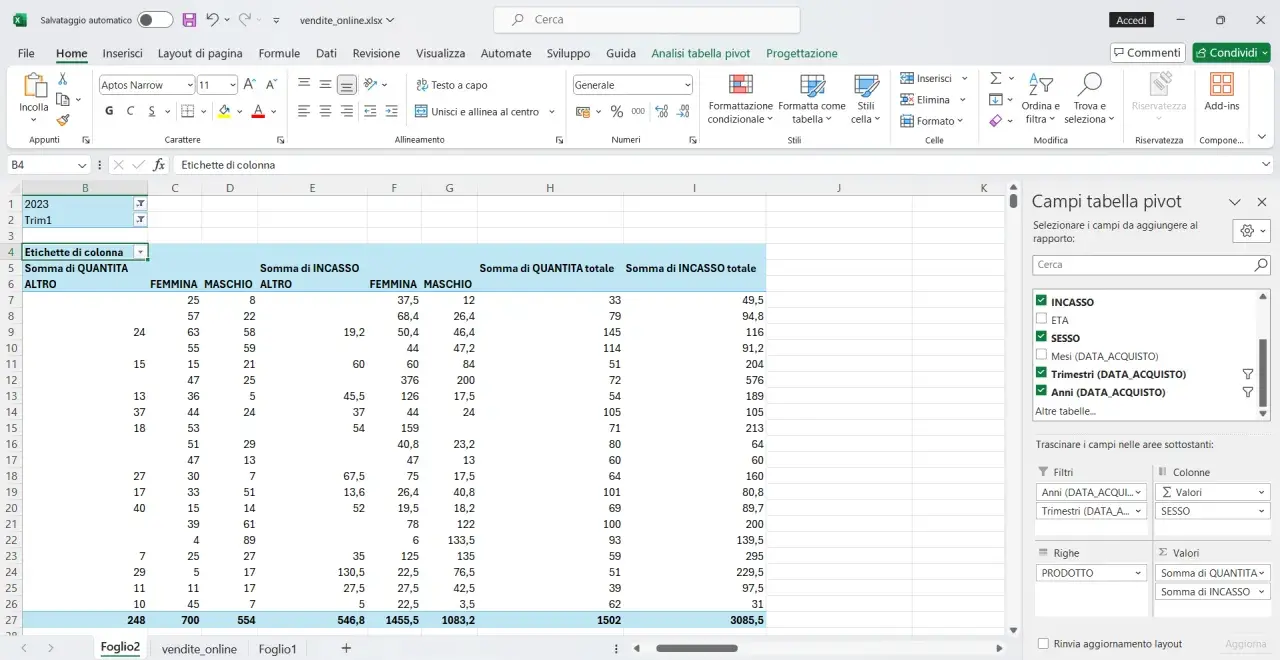This screenshot has height=660, width=1280.
Task: Switch to Analisi tabella pivot tab
Action: pos(700,53)
